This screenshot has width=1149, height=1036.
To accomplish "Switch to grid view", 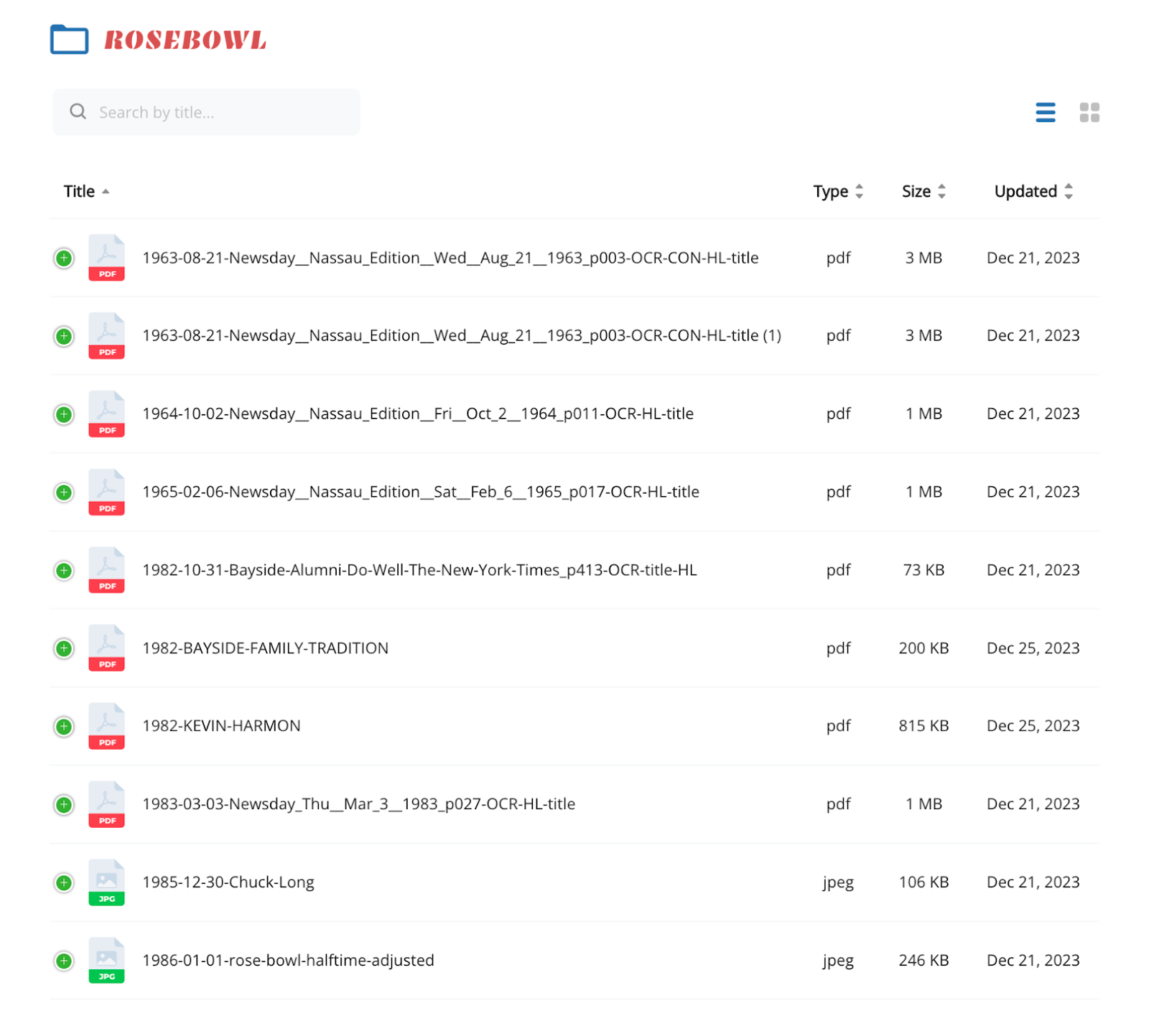I will tap(1089, 112).
